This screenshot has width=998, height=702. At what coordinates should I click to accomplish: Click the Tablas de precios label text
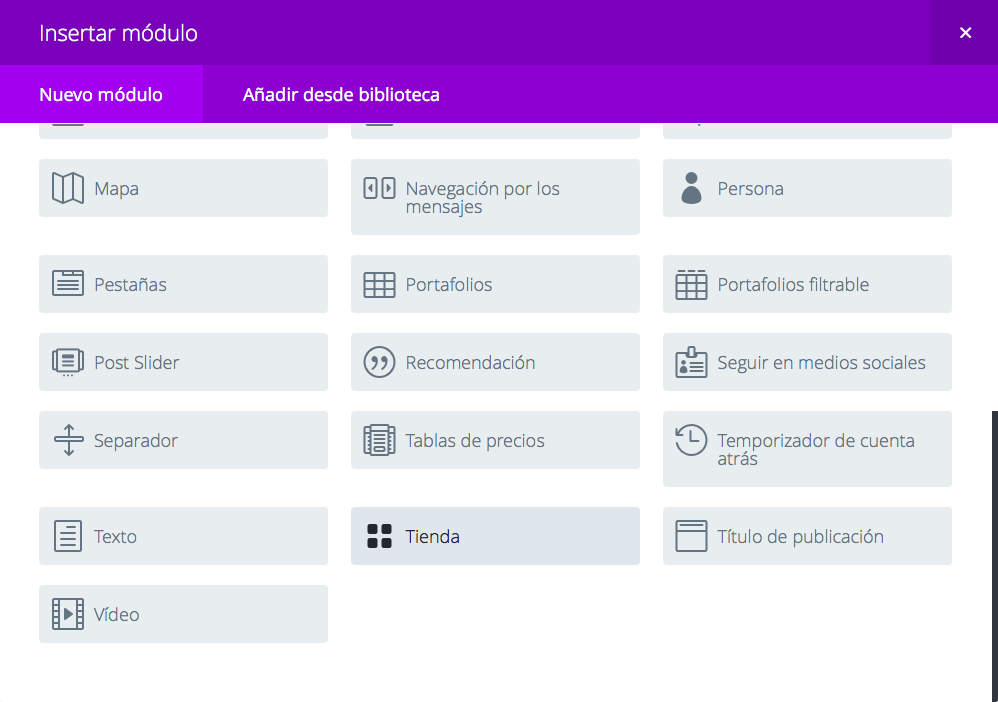(x=475, y=440)
